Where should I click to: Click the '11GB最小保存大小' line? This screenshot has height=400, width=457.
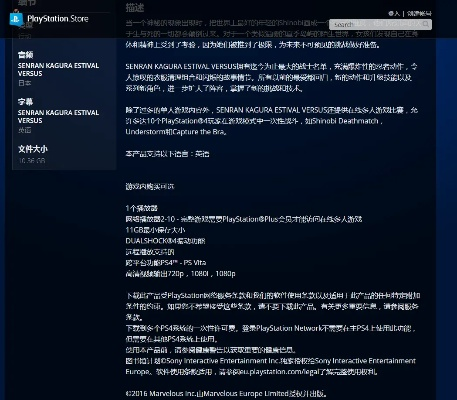[155, 230]
